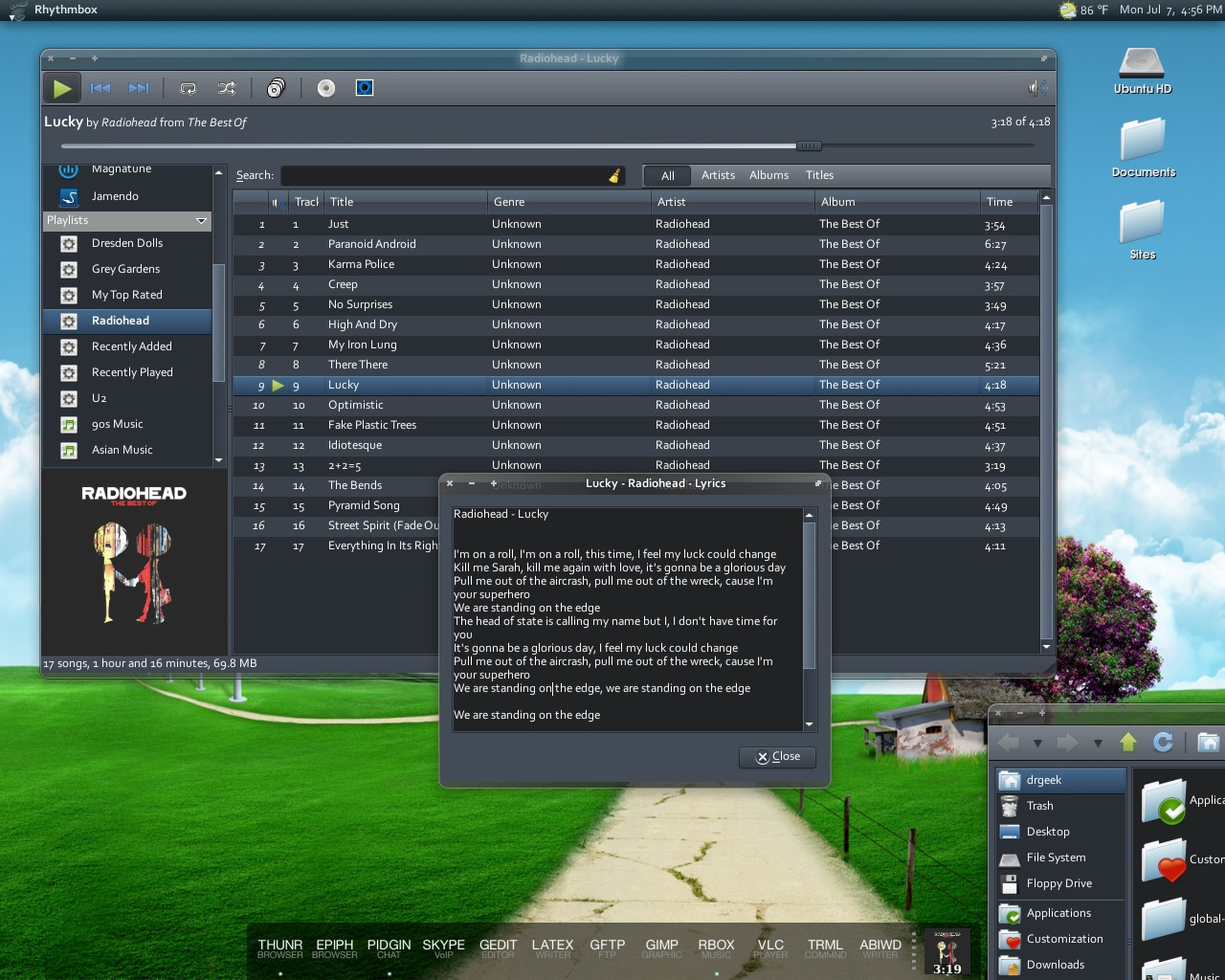1225x980 pixels.
Task: Select Trash in file manager sidebar
Action: (1060, 806)
